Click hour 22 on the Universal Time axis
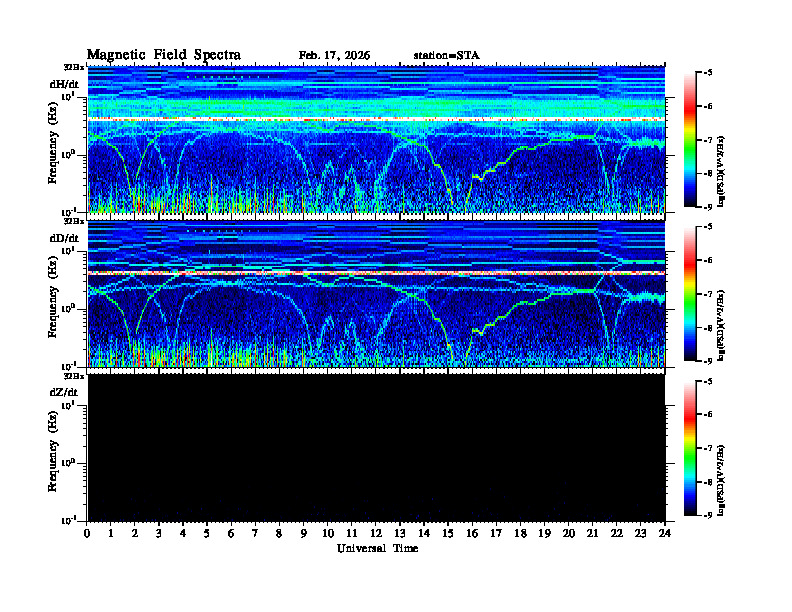 coord(616,533)
